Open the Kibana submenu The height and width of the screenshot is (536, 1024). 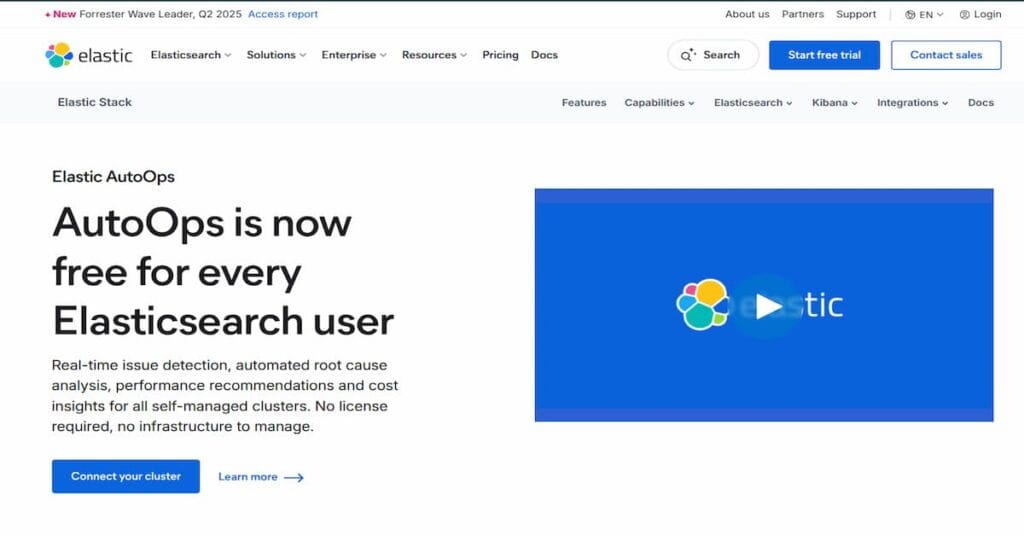[x=835, y=102]
